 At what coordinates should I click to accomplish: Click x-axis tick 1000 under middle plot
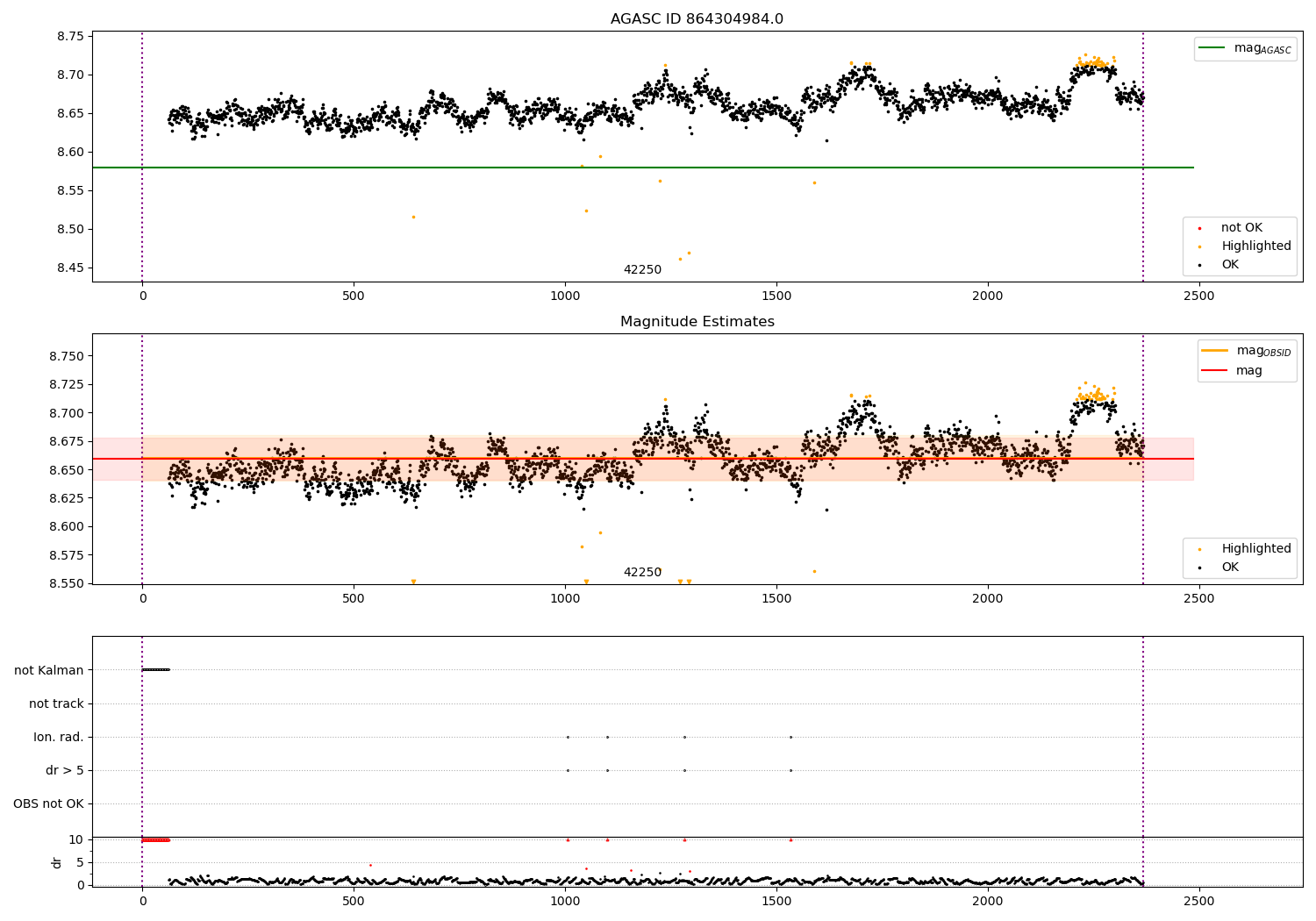565,598
